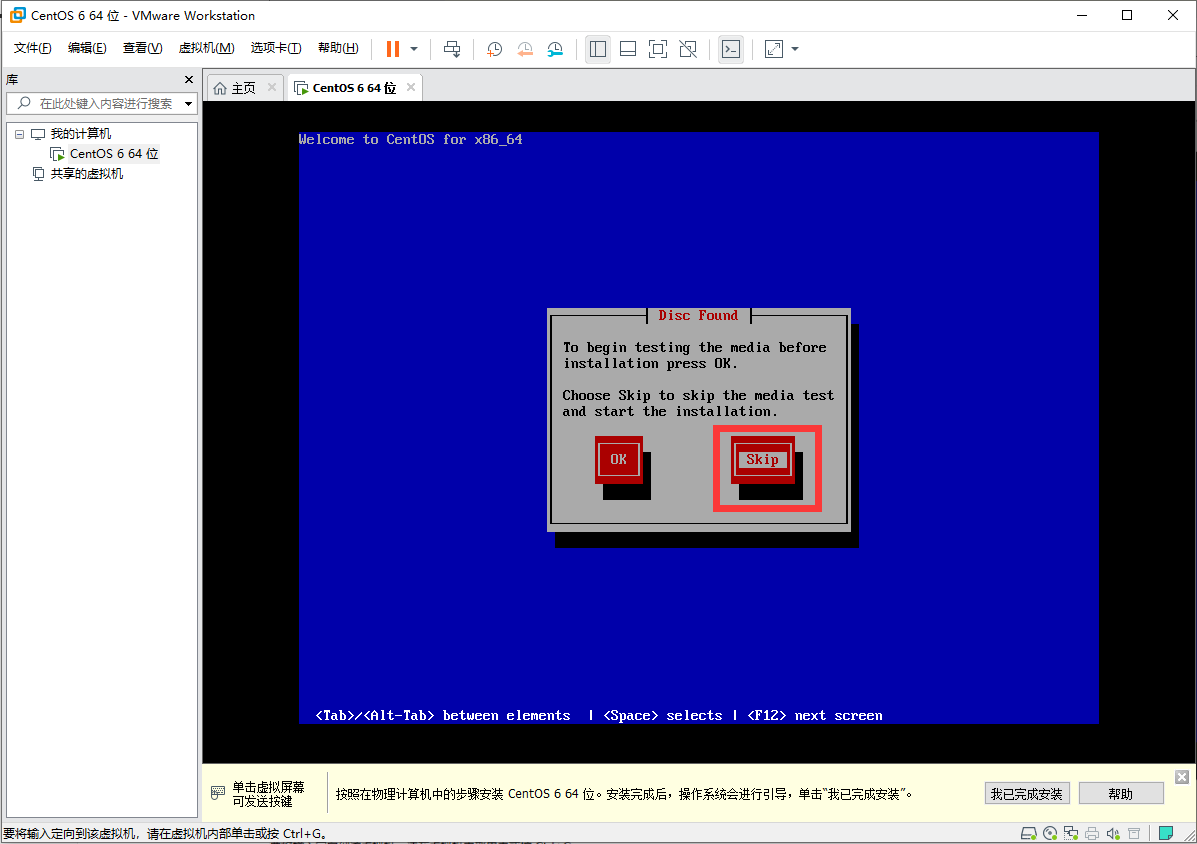The width and height of the screenshot is (1197, 844).
Task: Toggle the console view button
Action: coord(731,49)
